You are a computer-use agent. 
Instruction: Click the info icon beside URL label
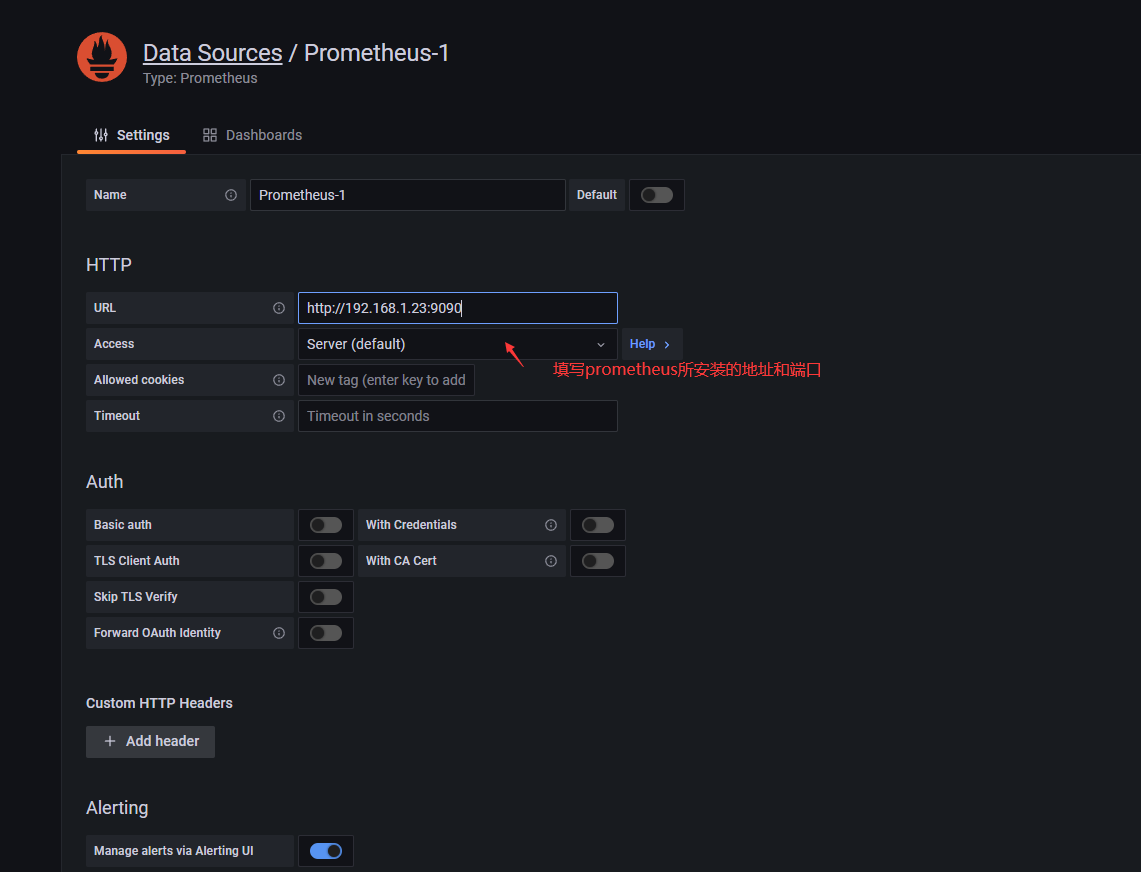pyautogui.click(x=279, y=308)
